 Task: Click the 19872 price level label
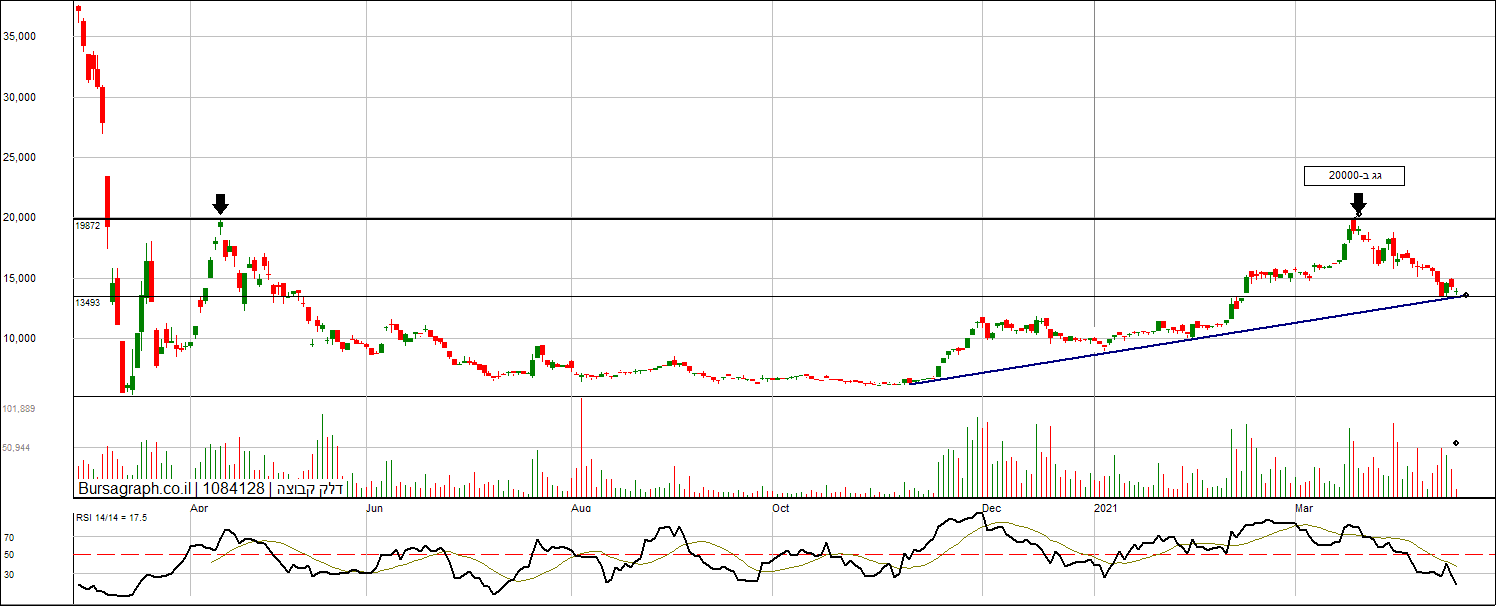(x=88, y=226)
